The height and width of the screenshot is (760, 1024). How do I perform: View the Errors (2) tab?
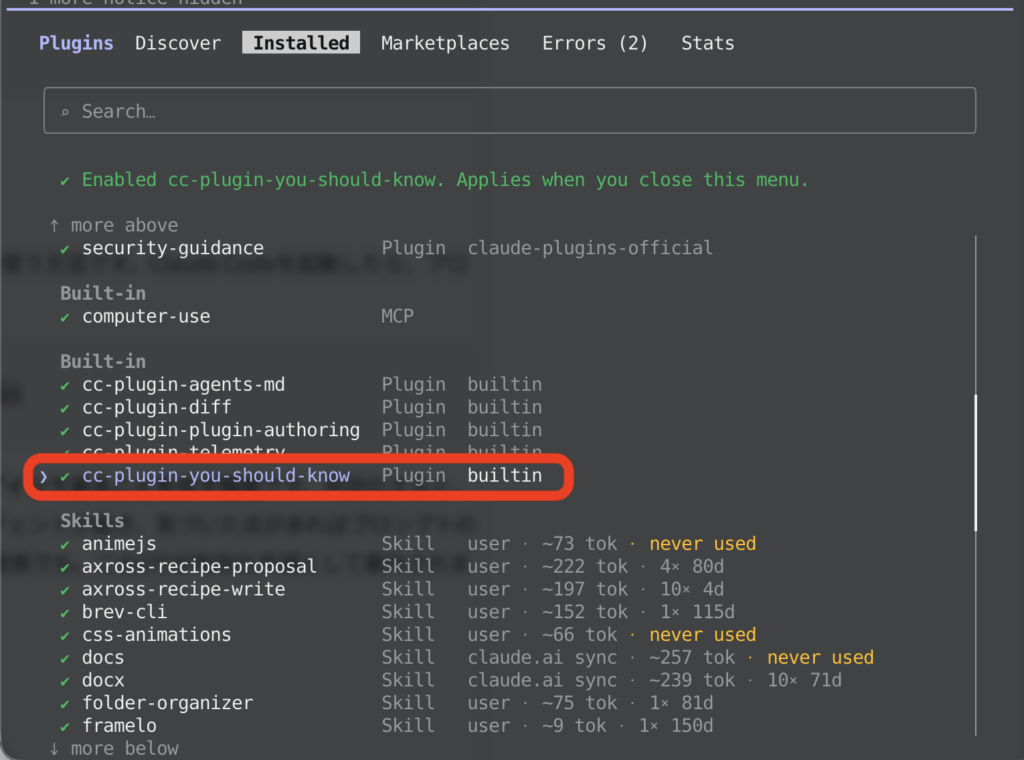pos(595,43)
